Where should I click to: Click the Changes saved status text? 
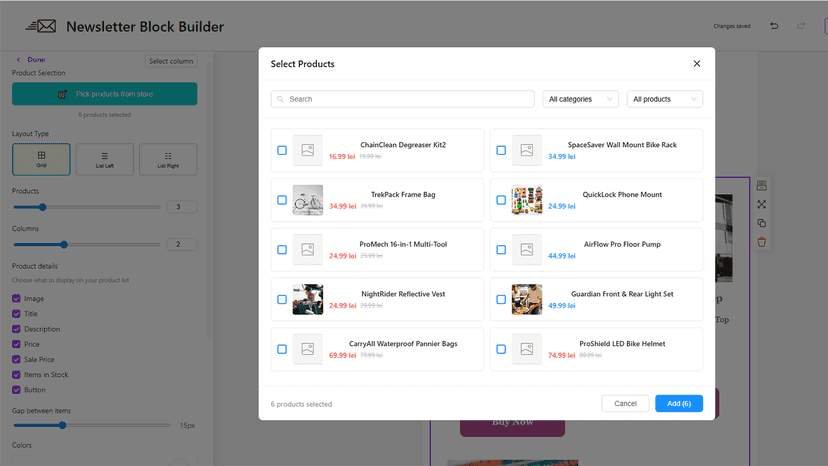tap(731, 26)
